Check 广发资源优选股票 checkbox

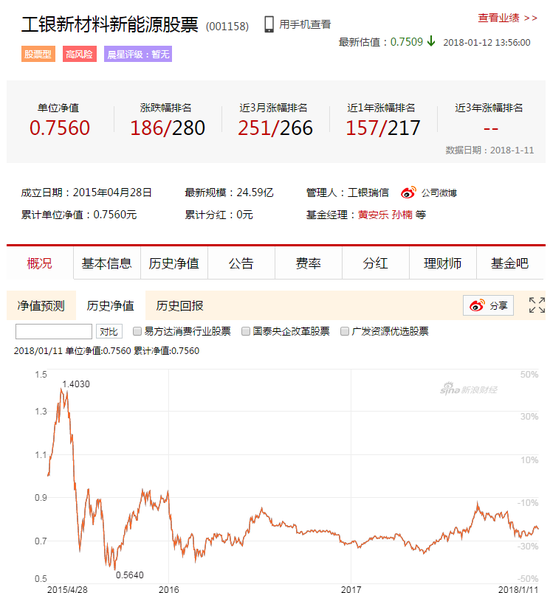(x=344, y=331)
